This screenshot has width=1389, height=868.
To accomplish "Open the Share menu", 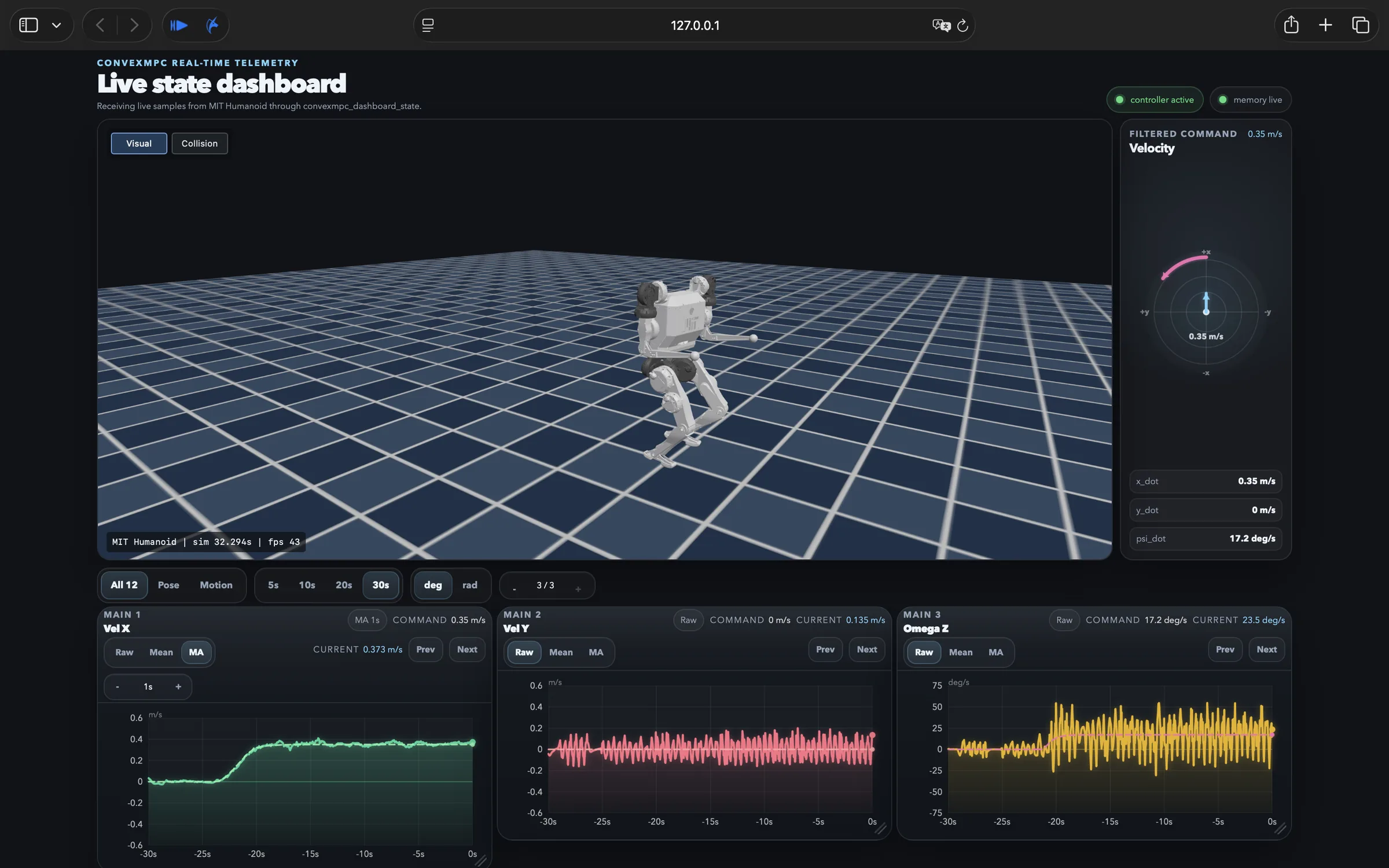I will tap(1291, 25).
